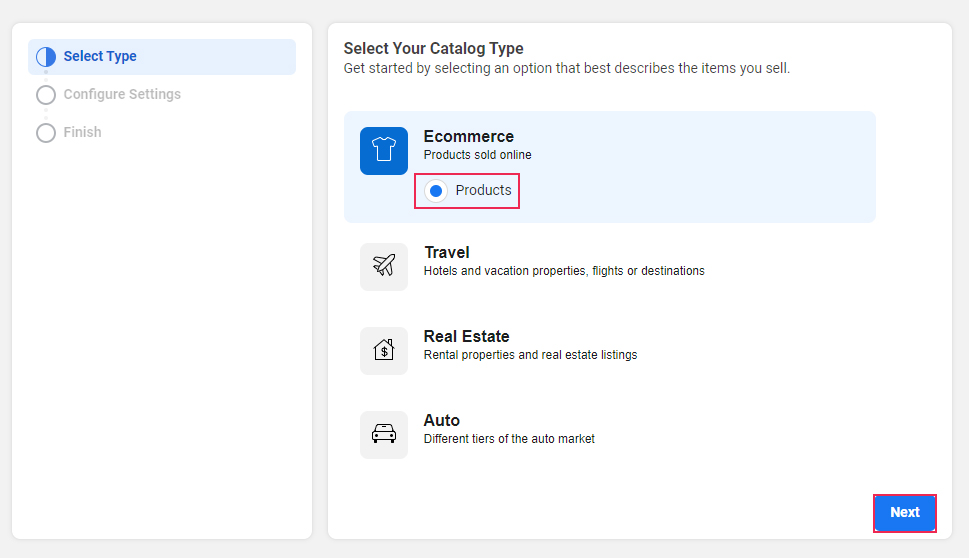Click the Next button

click(x=905, y=513)
